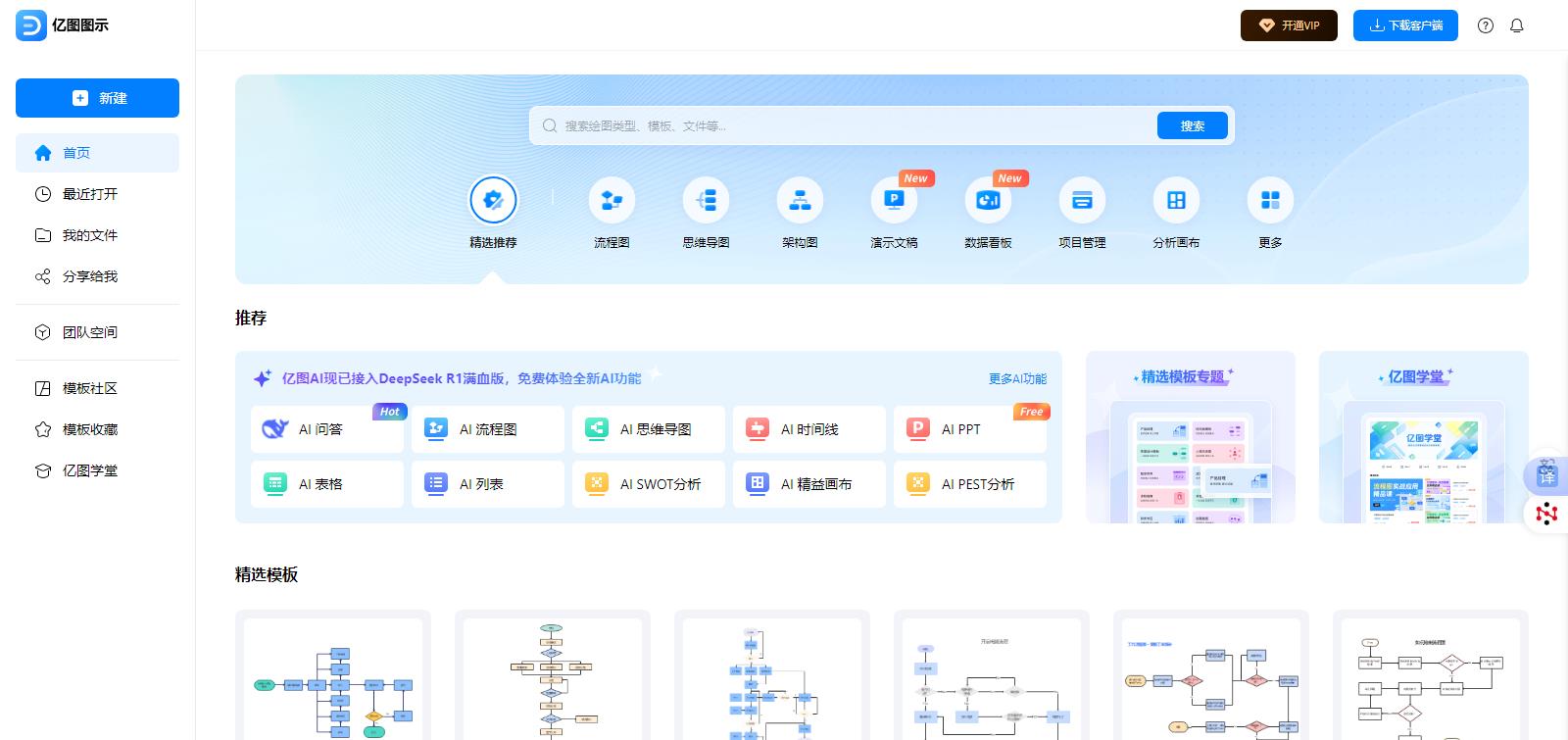The width and height of the screenshot is (1568, 740).
Task: Click the 更多AI功能 link
Action: tap(1017, 378)
